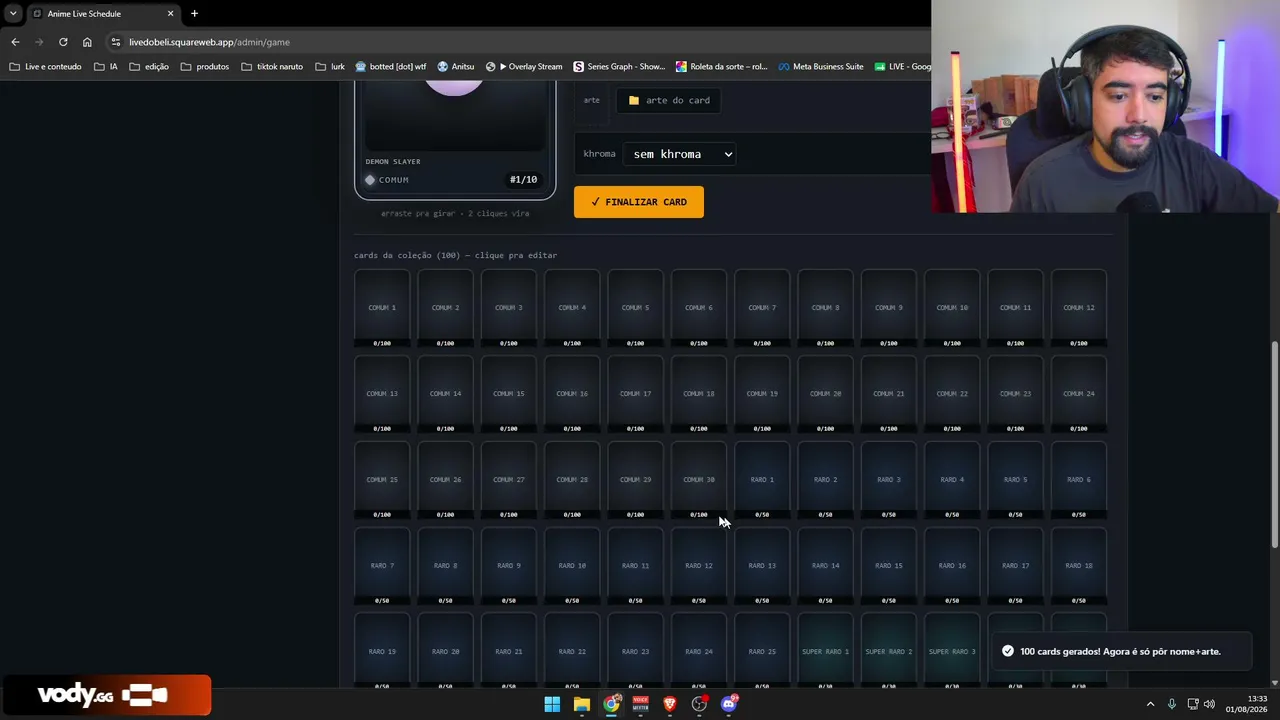Open the browser home page icon
This screenshot has height=720, width=1280.
point(87,42)
